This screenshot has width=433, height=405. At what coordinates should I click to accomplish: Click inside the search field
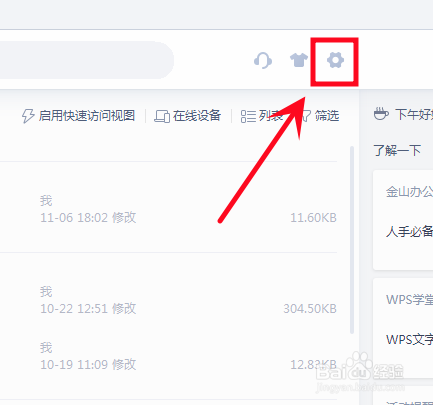pos(85,60)
